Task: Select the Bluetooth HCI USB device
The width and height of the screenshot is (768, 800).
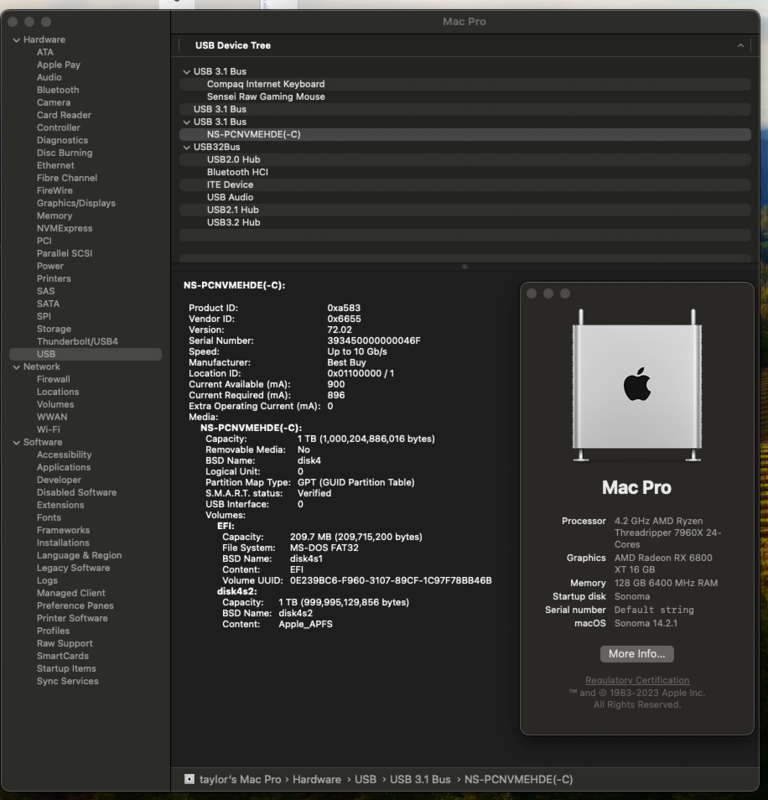Action: [237, 172]
